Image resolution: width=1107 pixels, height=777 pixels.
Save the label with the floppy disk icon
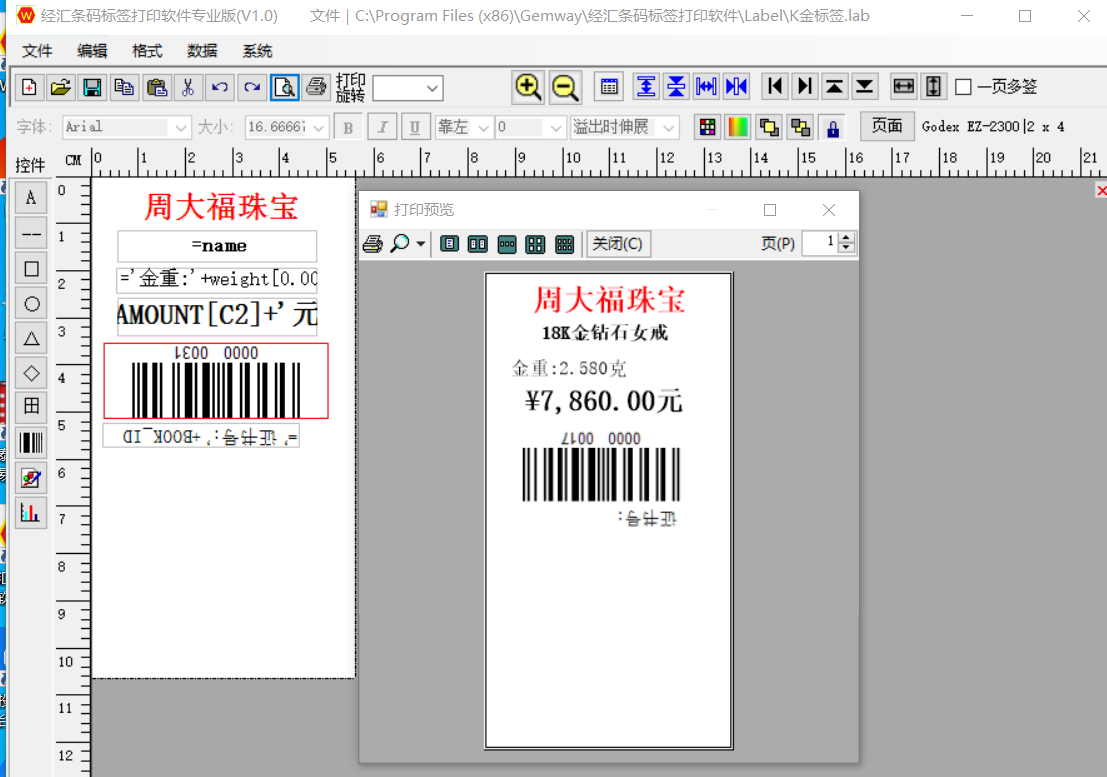click(92, 88)
